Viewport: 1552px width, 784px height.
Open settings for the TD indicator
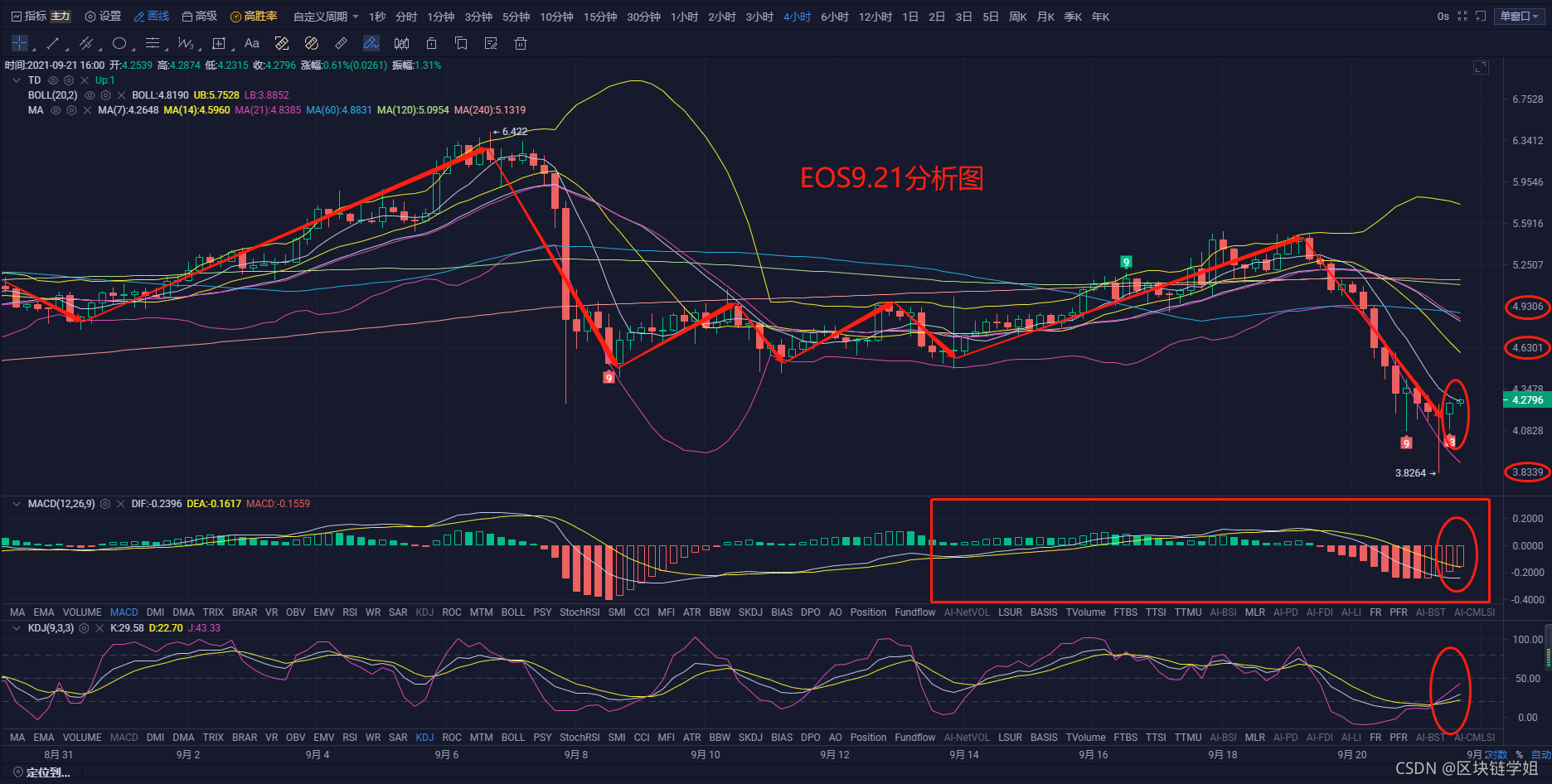69,80
